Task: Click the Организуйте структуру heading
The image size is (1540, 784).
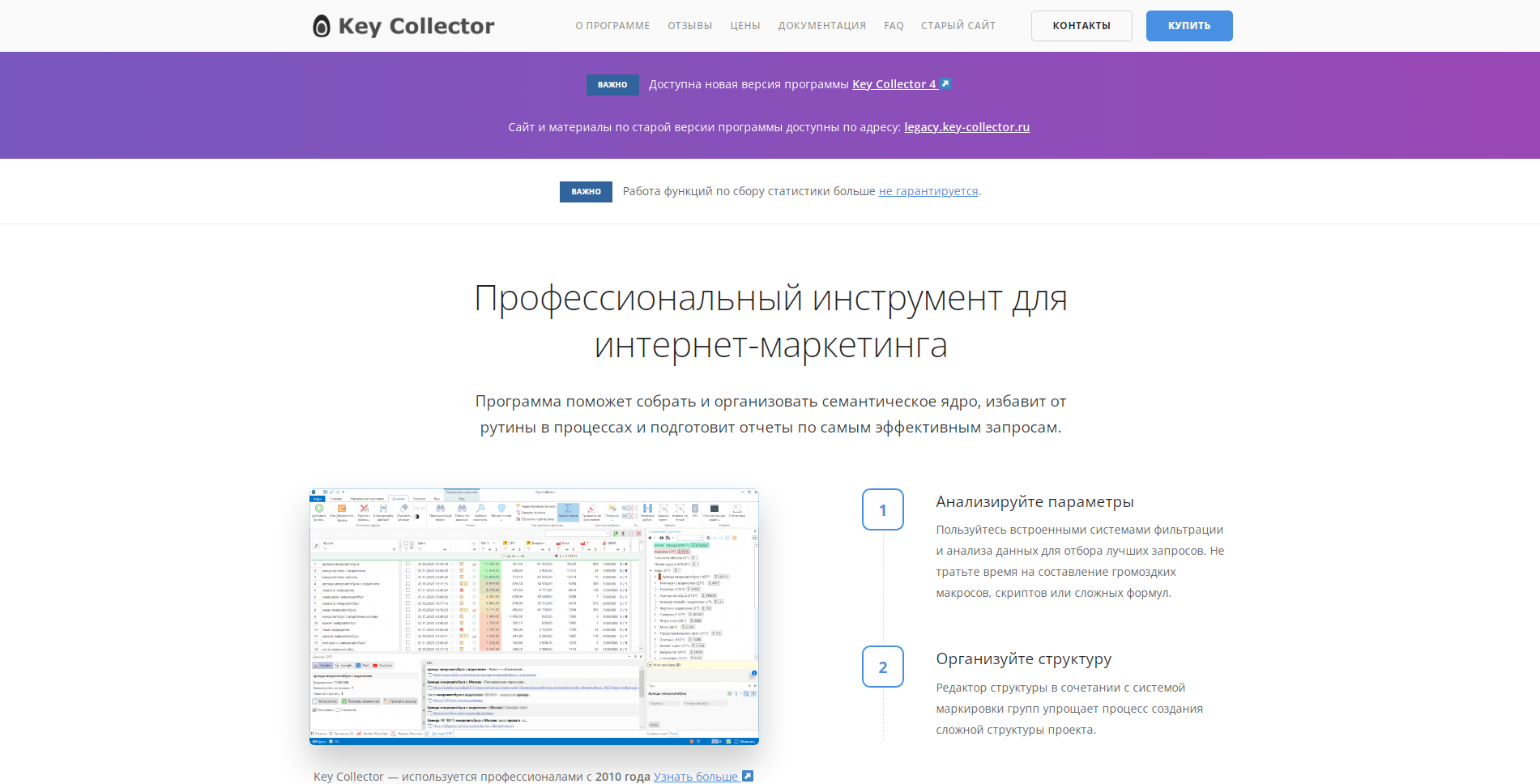Action: (x=1024, y=659)
